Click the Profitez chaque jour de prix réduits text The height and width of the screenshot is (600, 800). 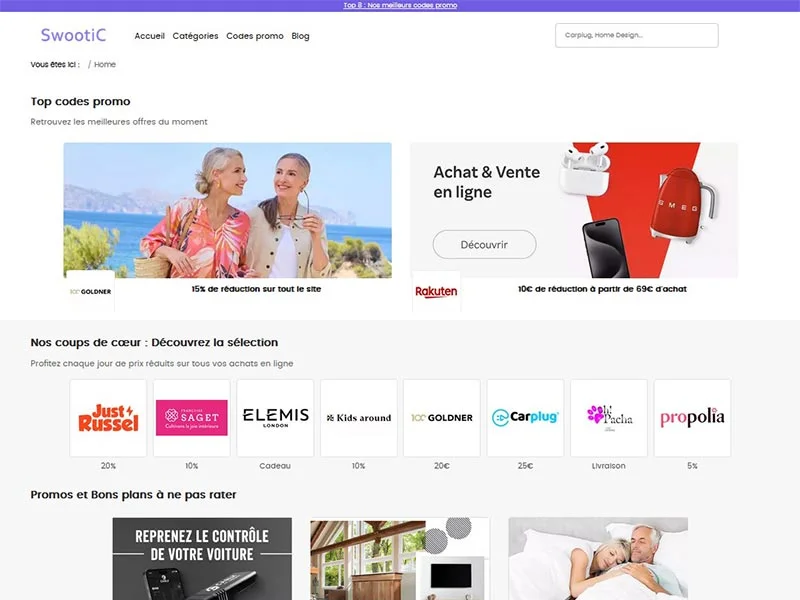(162, 364)
